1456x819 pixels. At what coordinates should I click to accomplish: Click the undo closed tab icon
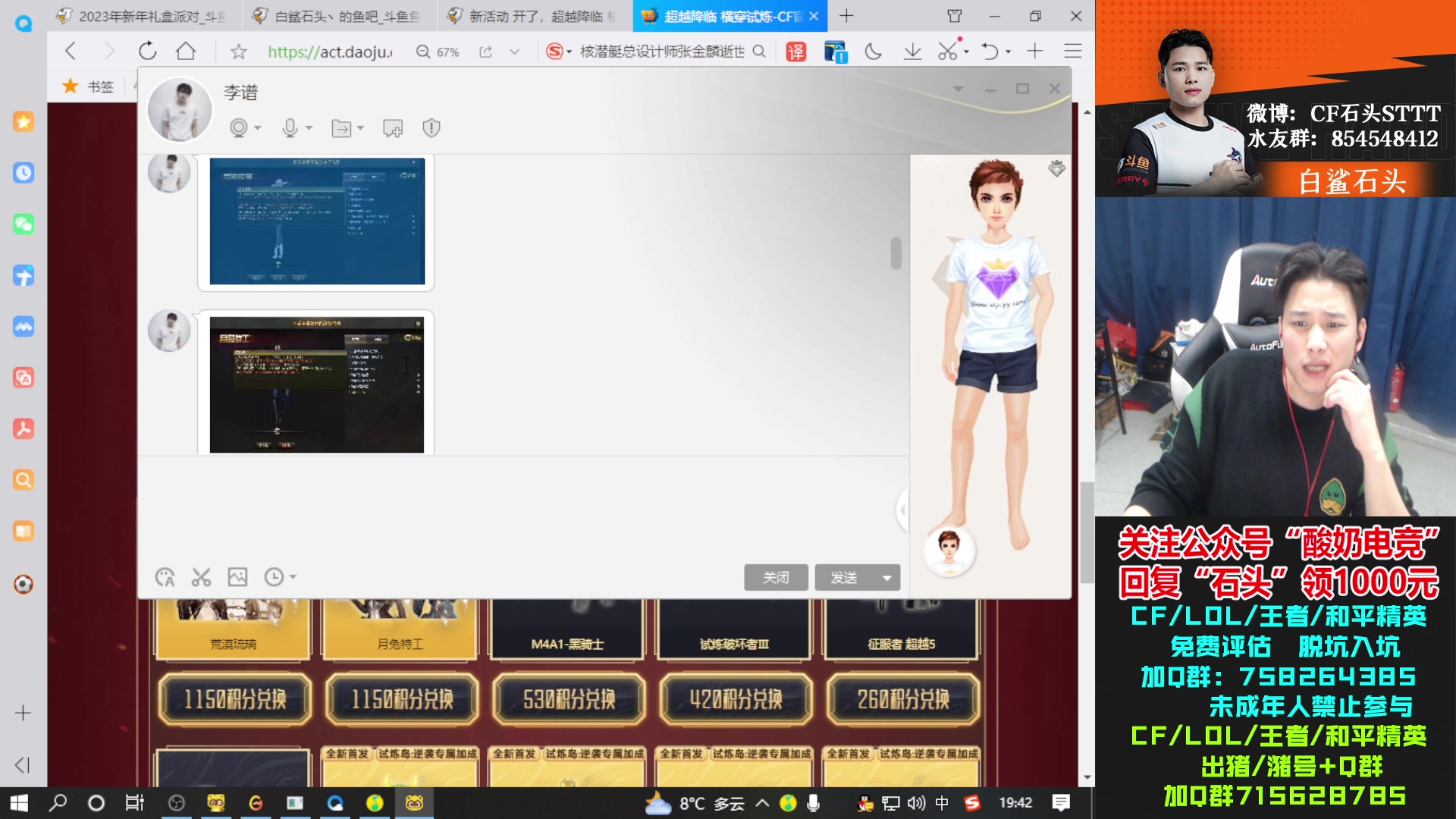tap(990, 52)
